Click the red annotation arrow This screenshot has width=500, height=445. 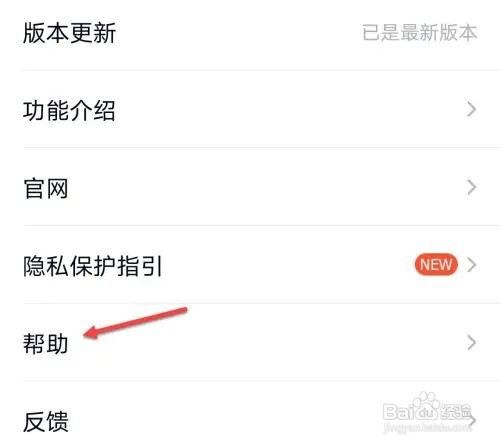[x=135, y=323]
